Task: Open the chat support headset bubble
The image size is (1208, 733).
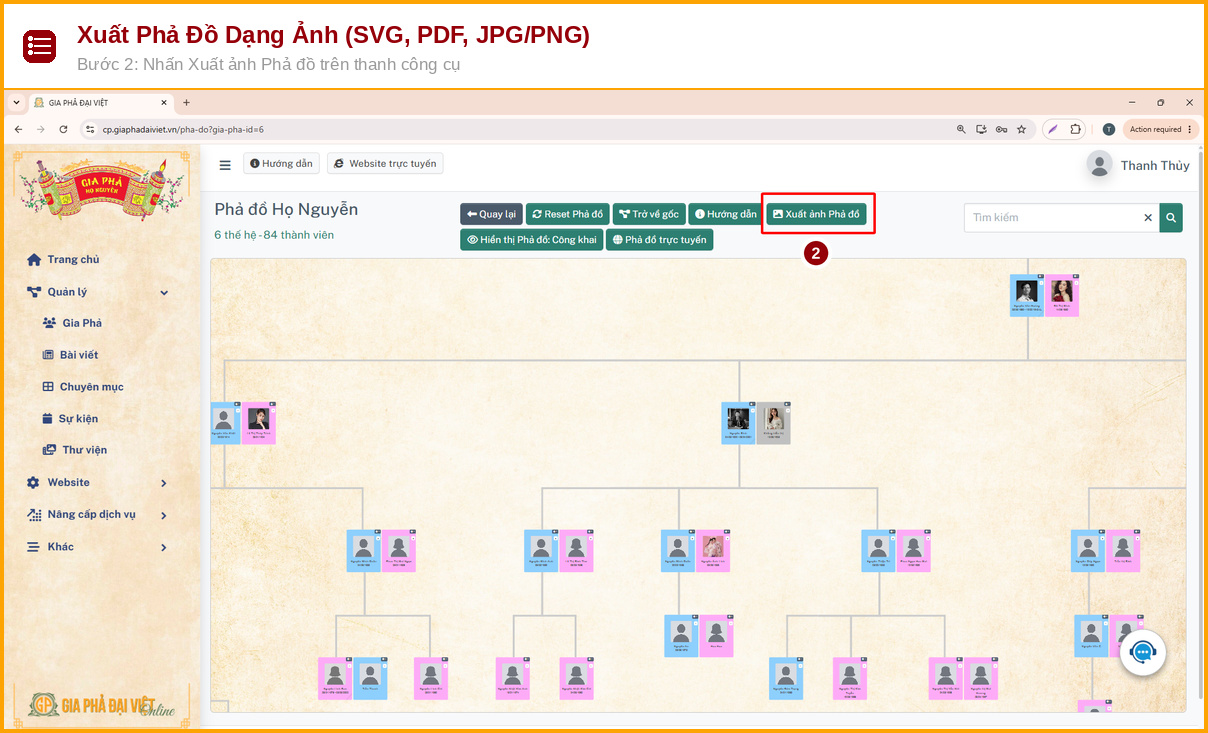Action: point(1142,653)
